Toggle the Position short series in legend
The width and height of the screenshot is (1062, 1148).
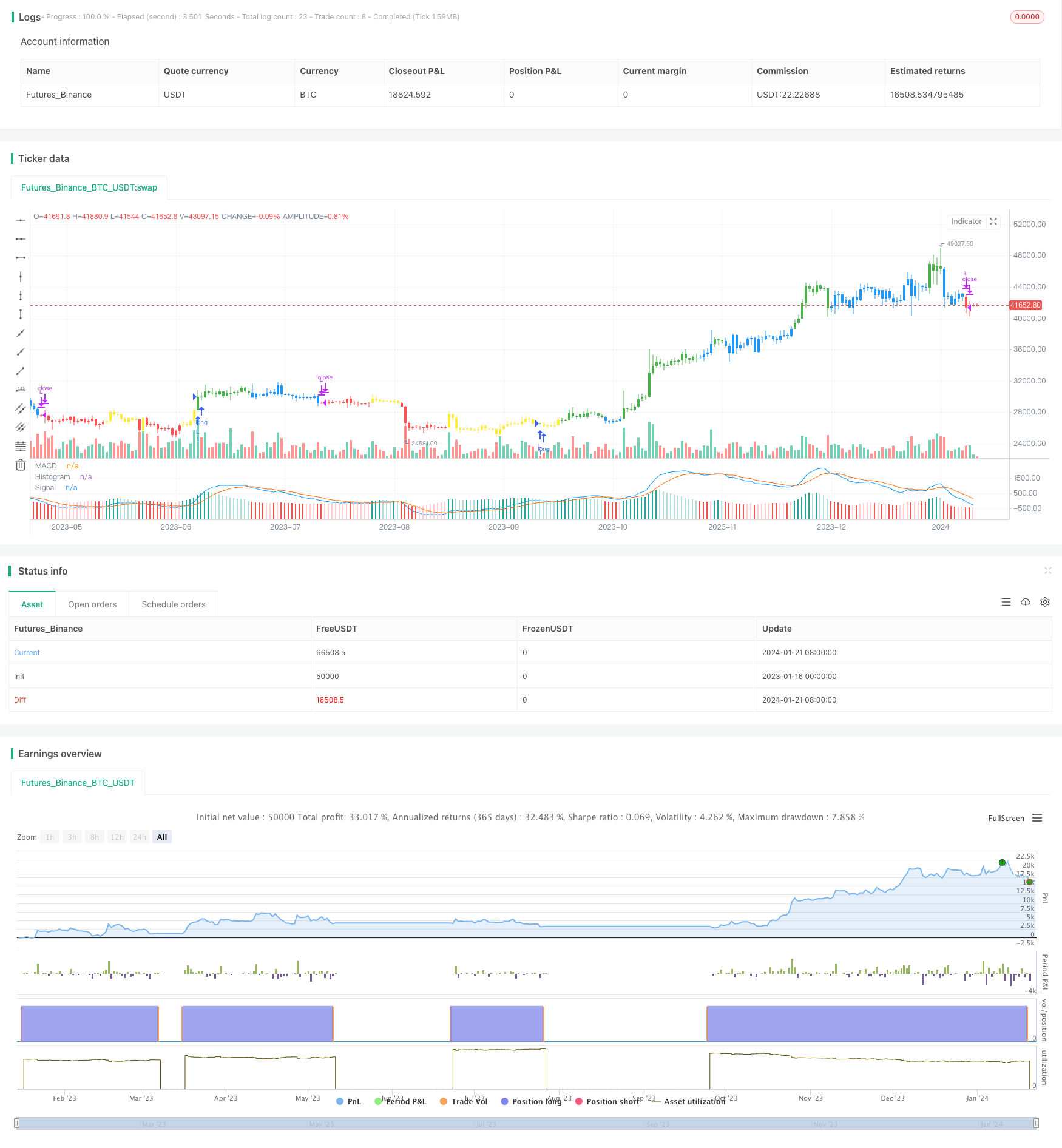pos(607,1101)
